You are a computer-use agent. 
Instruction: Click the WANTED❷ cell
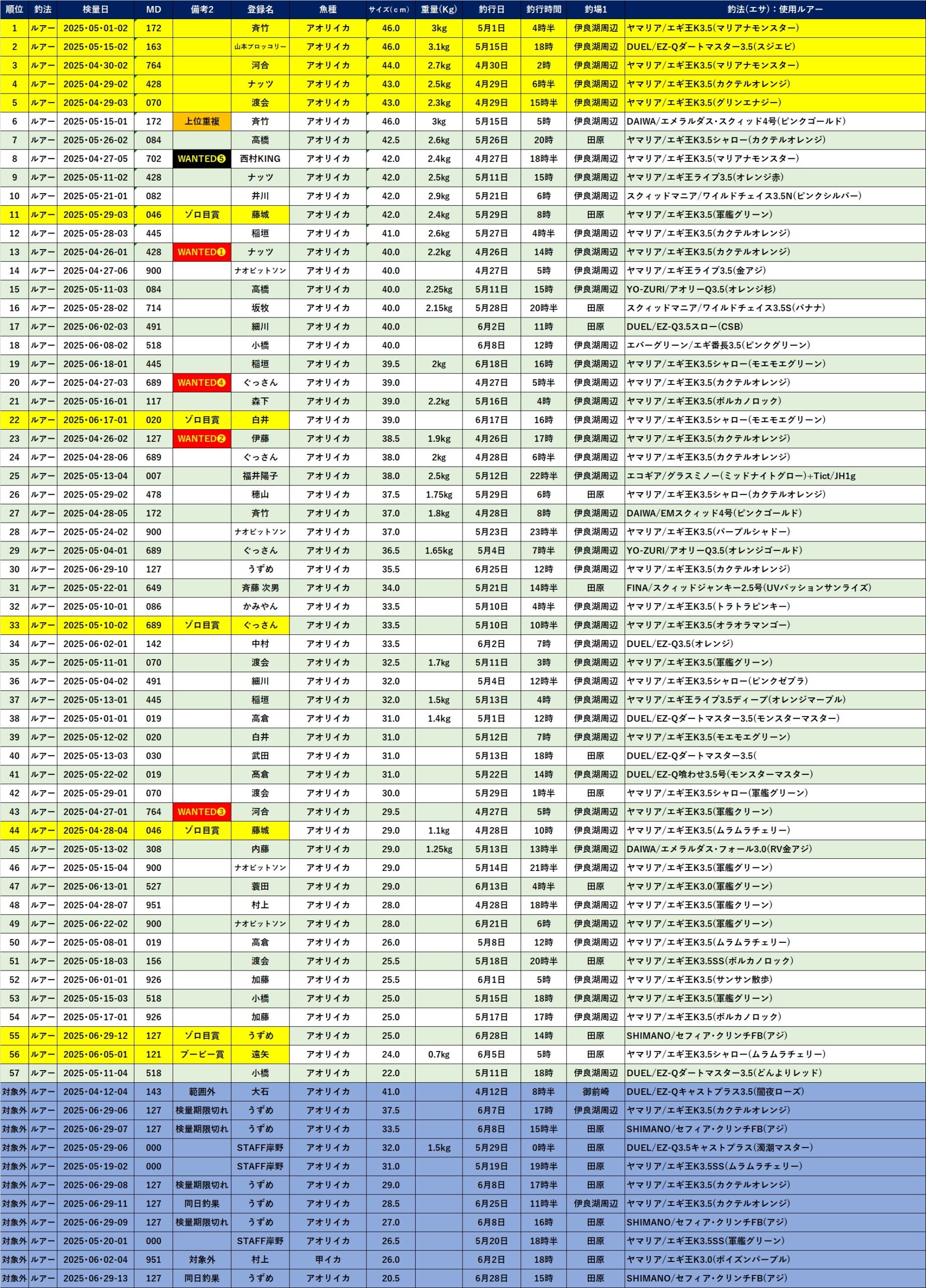(202, 438)
